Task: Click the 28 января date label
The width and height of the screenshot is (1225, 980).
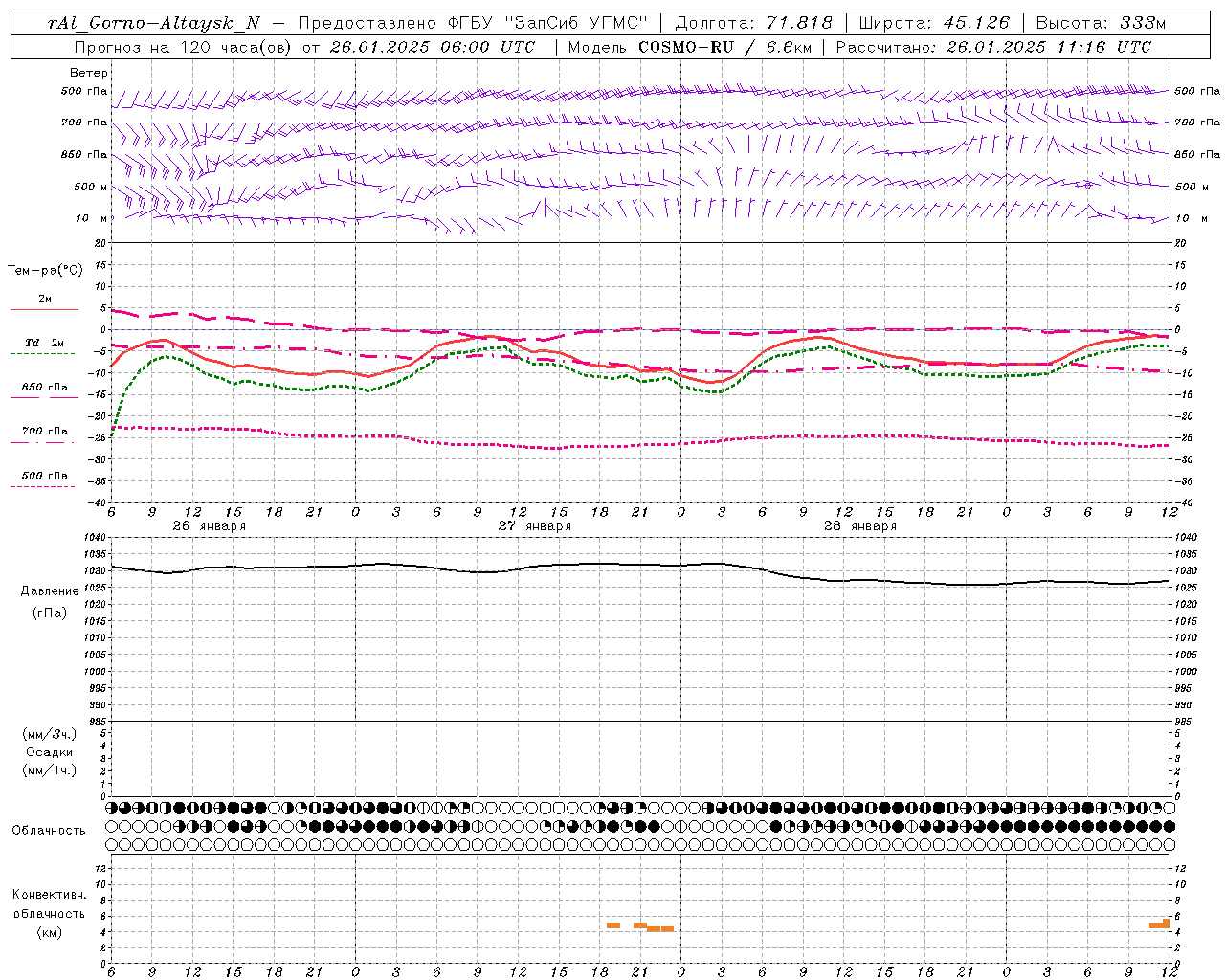Action: 859,526
